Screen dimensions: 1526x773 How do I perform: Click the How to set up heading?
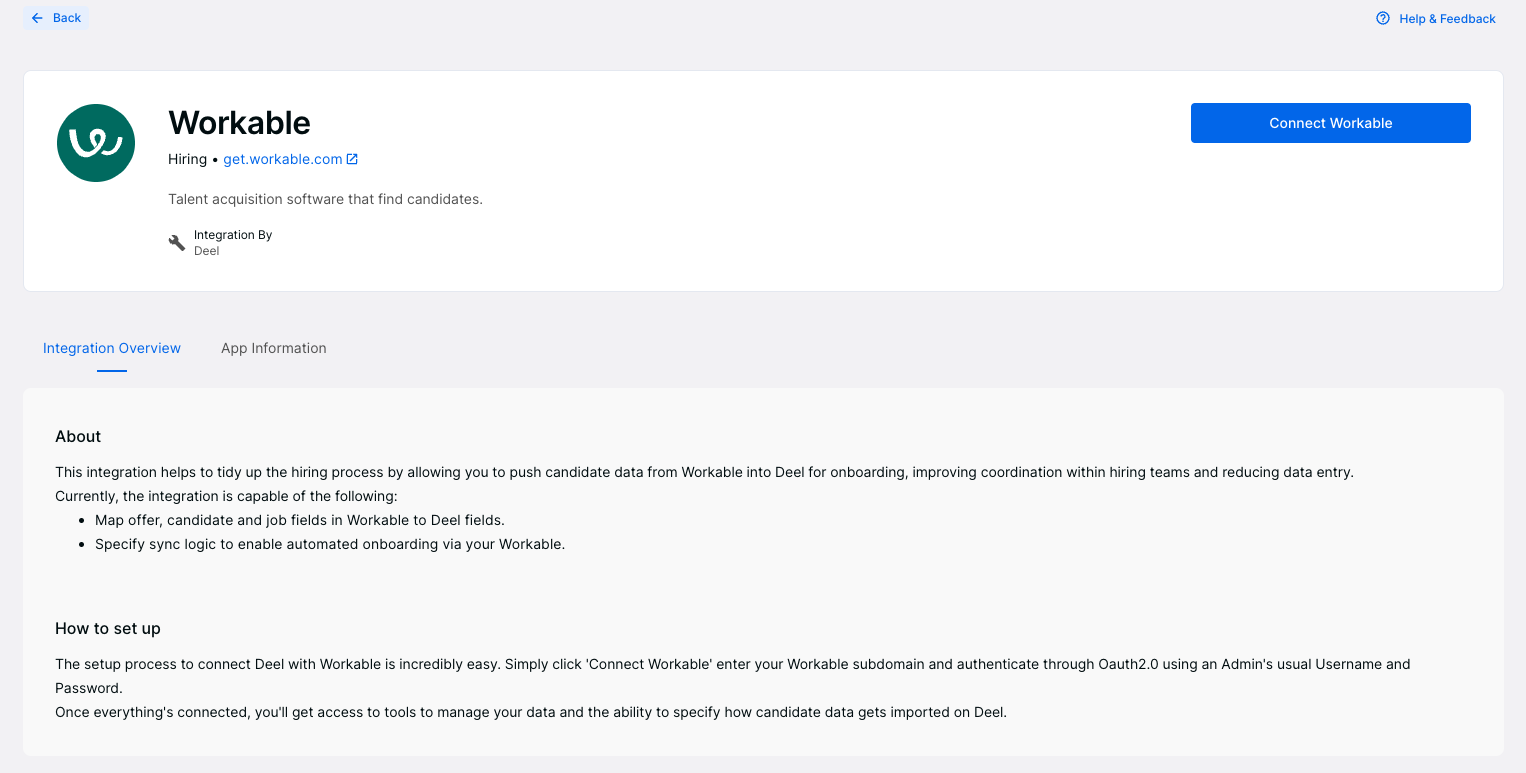pyautogui.click(x=108, y=628)
